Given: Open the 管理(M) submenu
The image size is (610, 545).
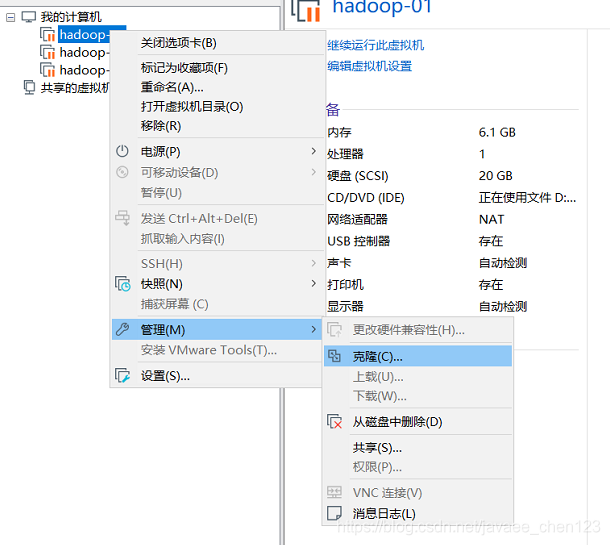Looking at the screenshot, I should (x=217, y=329).
